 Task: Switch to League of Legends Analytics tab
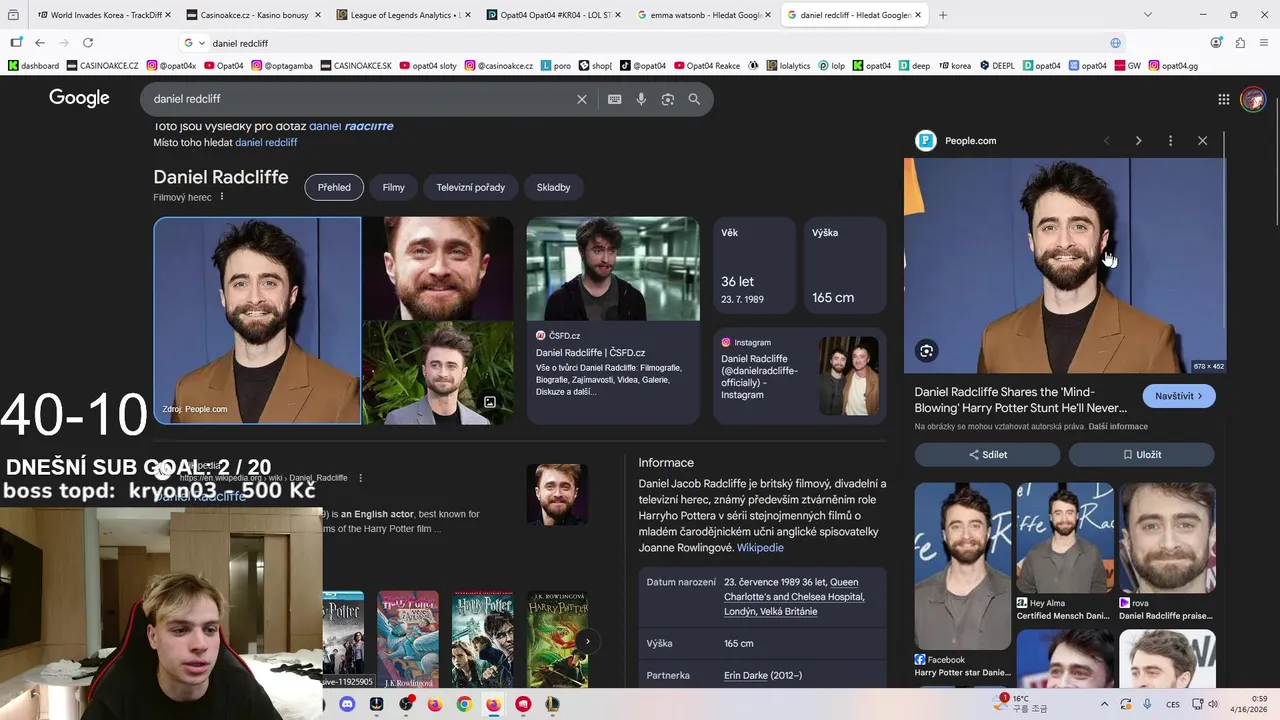[x=404, y=15]
